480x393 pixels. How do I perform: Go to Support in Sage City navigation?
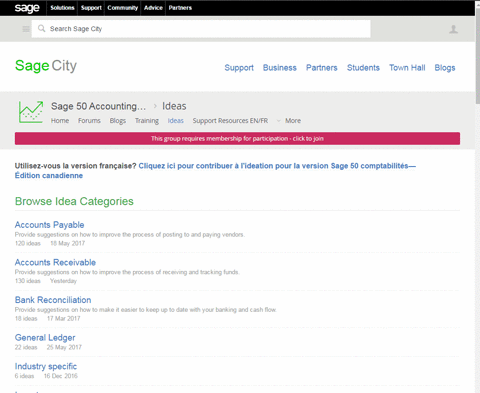point(239,68)
